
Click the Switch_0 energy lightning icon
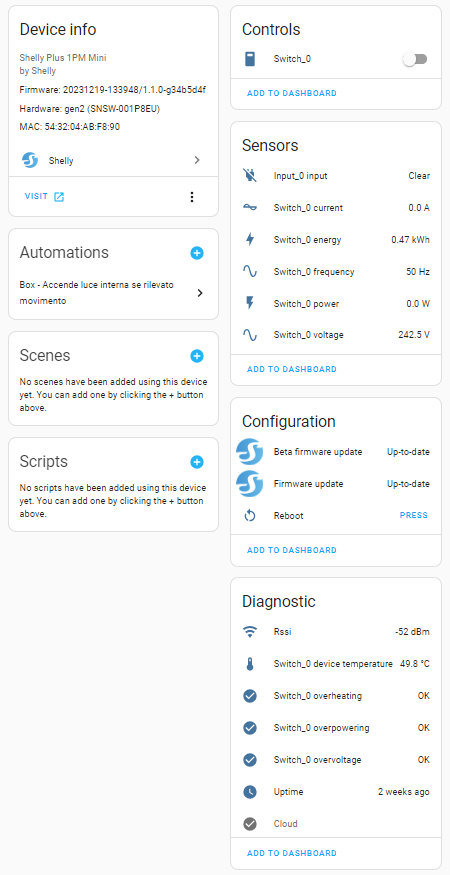point(250,240)
